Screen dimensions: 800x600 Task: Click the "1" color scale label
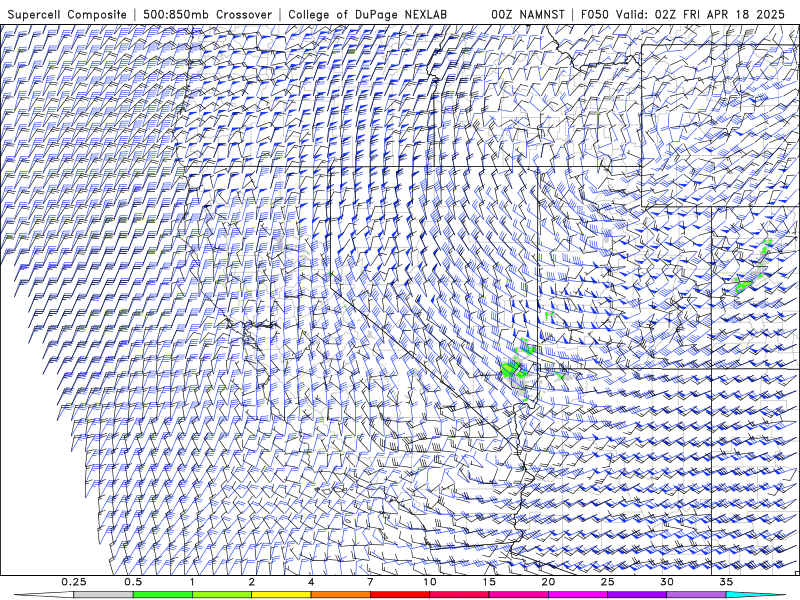click(192, 582)
